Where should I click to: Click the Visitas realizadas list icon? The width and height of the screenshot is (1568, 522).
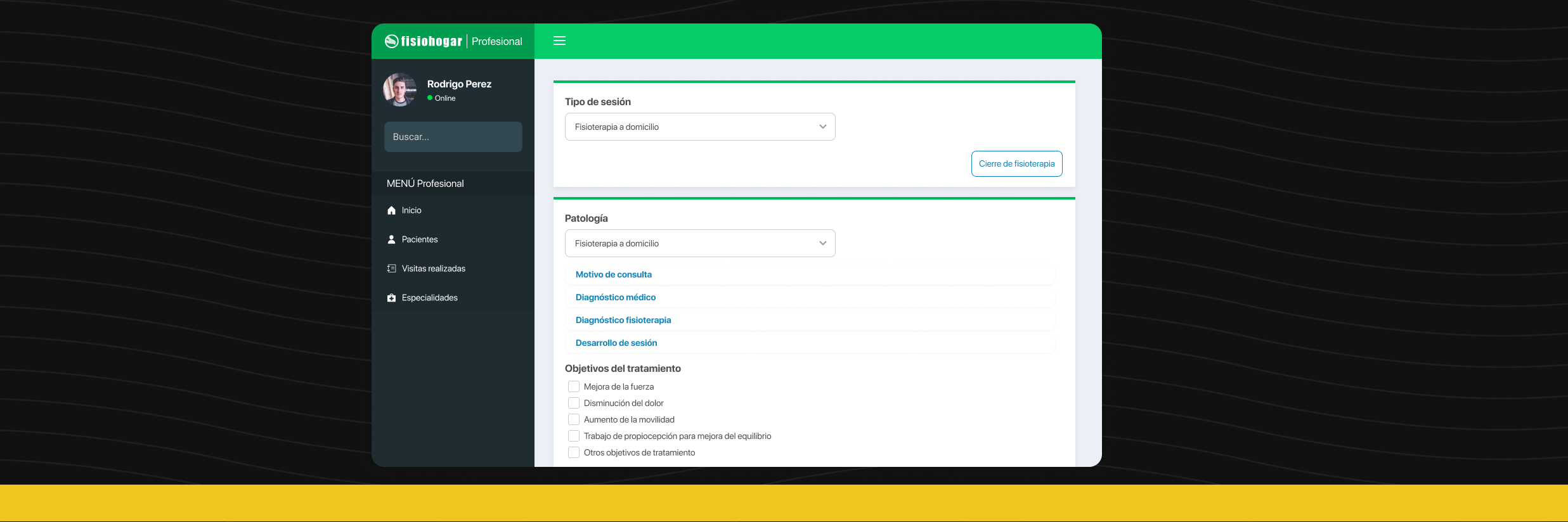[x=391, y=269]
